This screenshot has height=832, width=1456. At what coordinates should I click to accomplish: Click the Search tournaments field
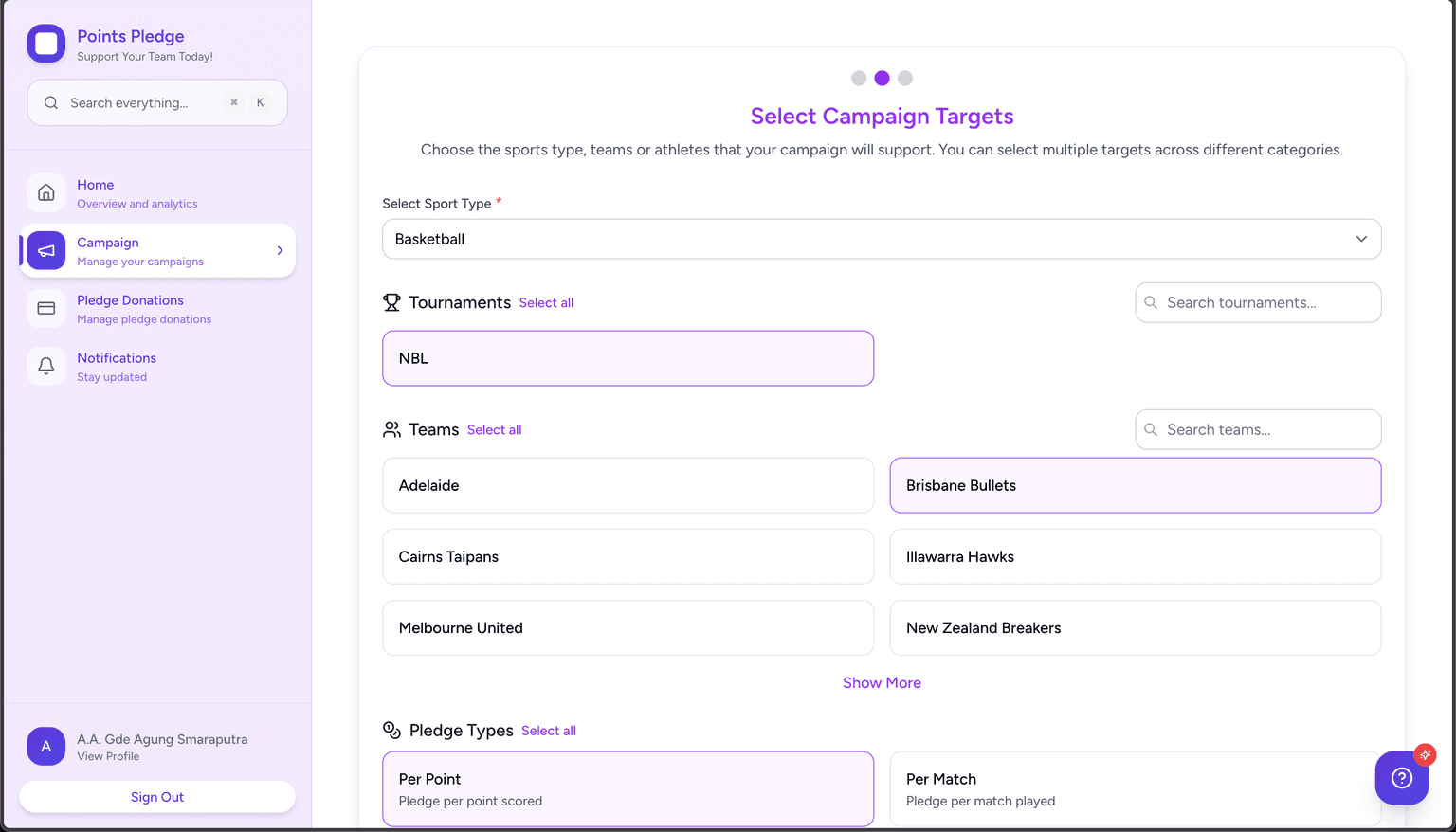tap(1258, 302)
